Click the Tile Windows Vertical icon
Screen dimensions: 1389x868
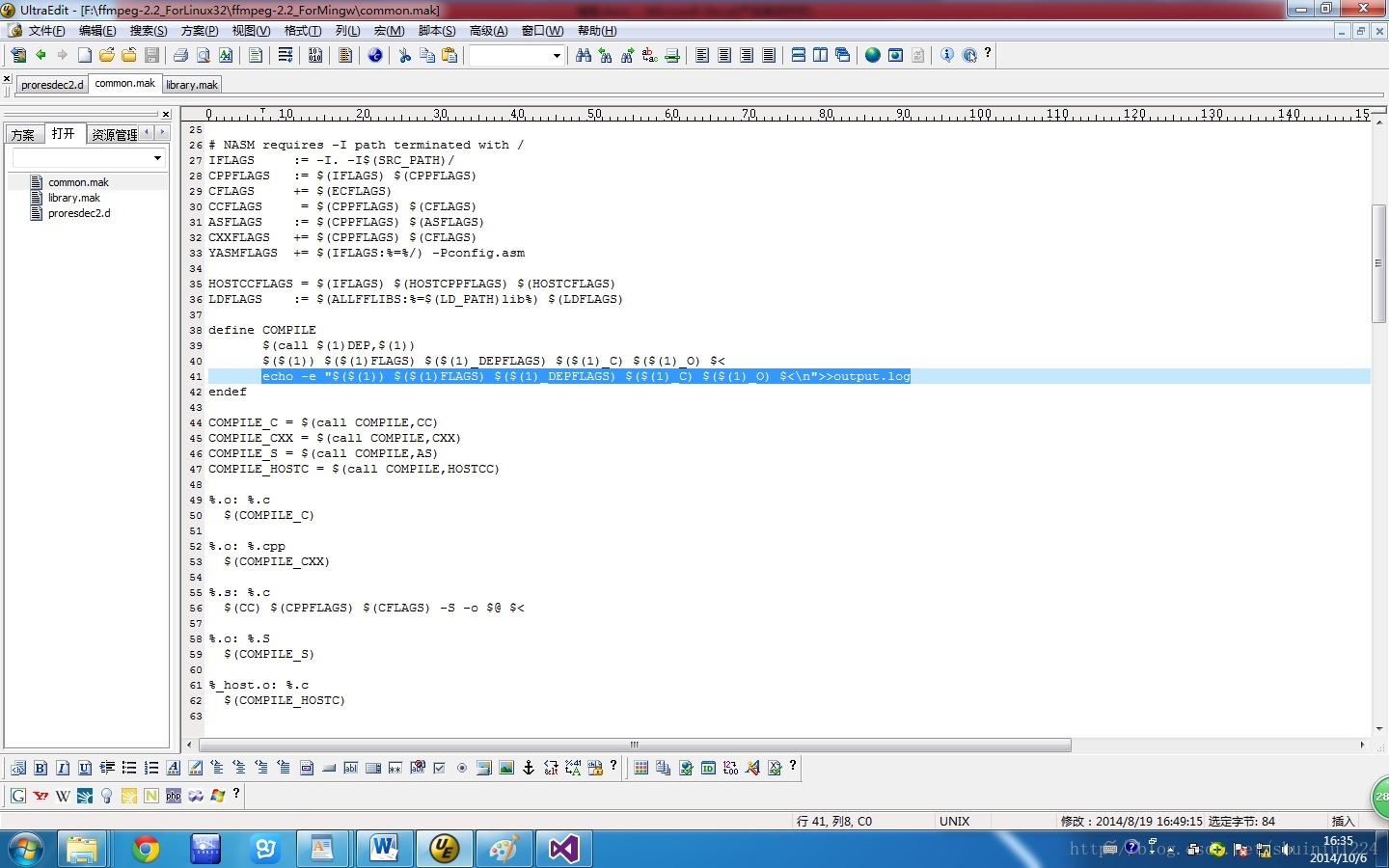point(820,55)
